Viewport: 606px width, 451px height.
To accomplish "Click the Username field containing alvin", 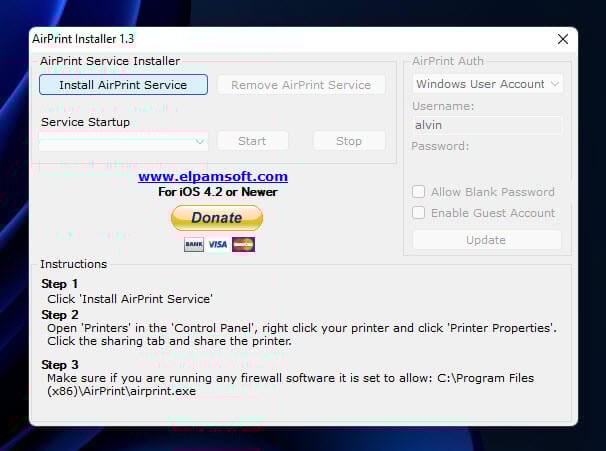I will click(486, 125).
